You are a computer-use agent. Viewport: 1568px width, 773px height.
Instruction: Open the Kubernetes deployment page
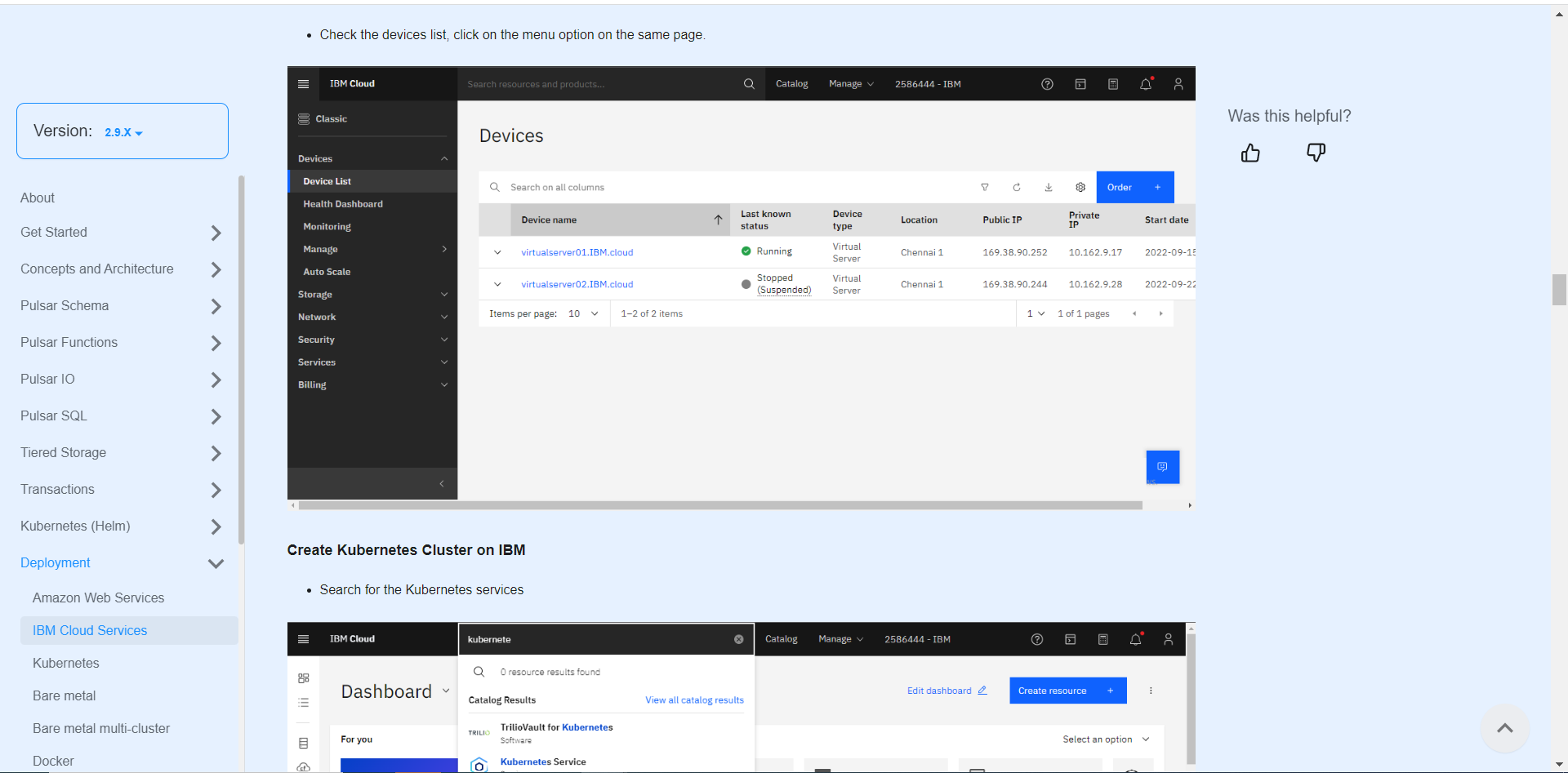click(66, 663)
